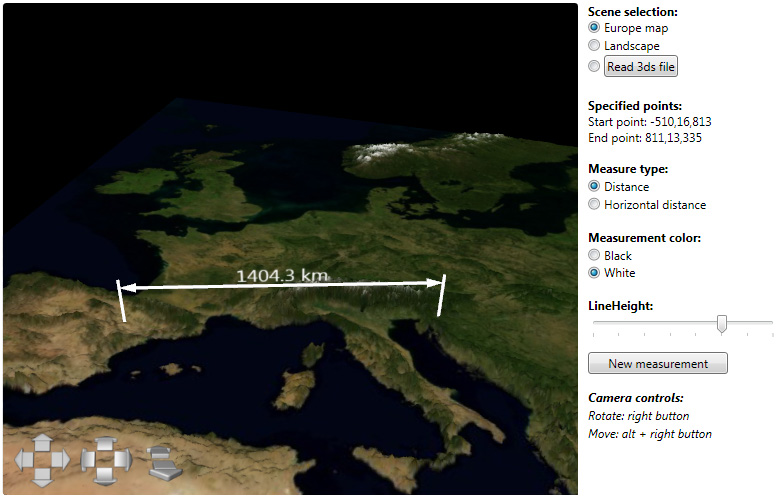This screenshot has width=777, height=497.
Task: Click the Read 3ds file button
Action: pos(641,66)
